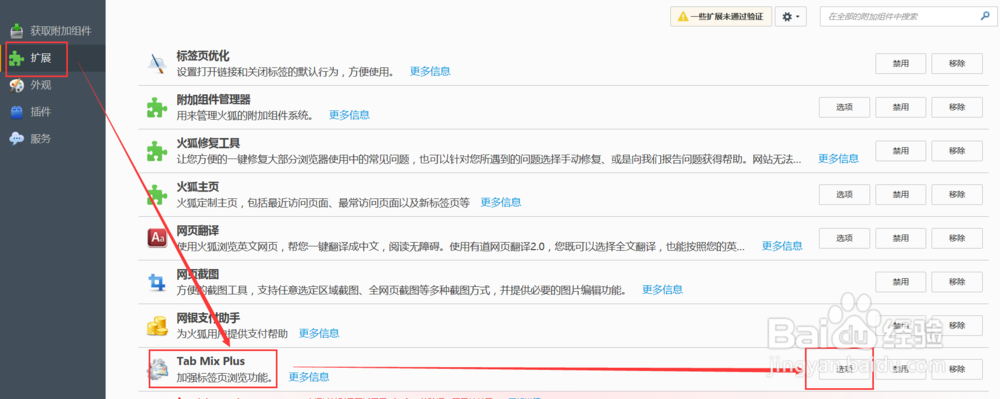Open the 获取附加组件 section
The width and height of the screenshot is (1000, 399).
tap(51, 31)
